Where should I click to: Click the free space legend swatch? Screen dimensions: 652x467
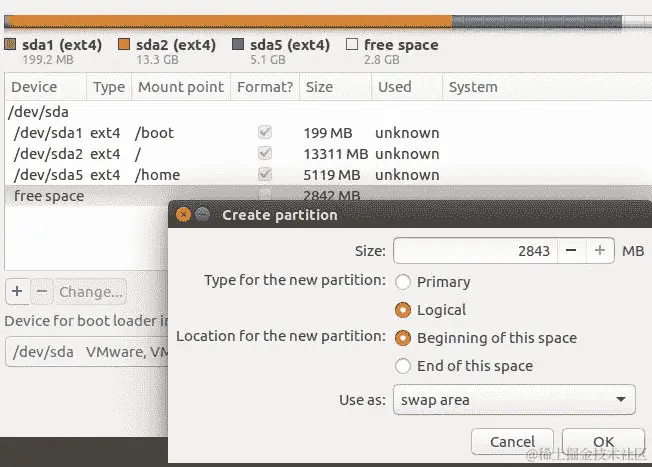[x=352, y=44]
